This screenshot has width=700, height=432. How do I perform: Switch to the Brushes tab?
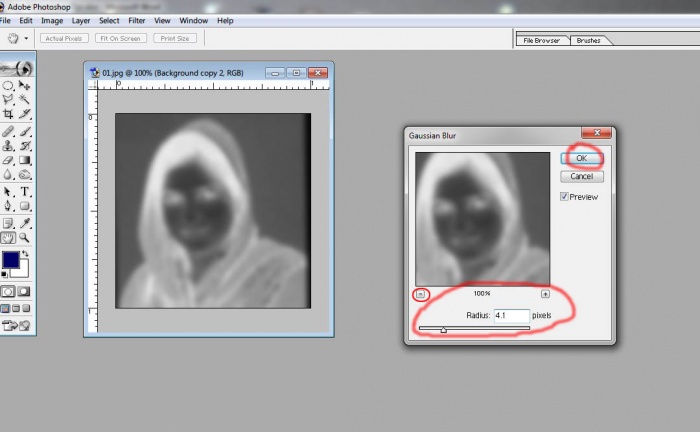click(x=588, y=41)
